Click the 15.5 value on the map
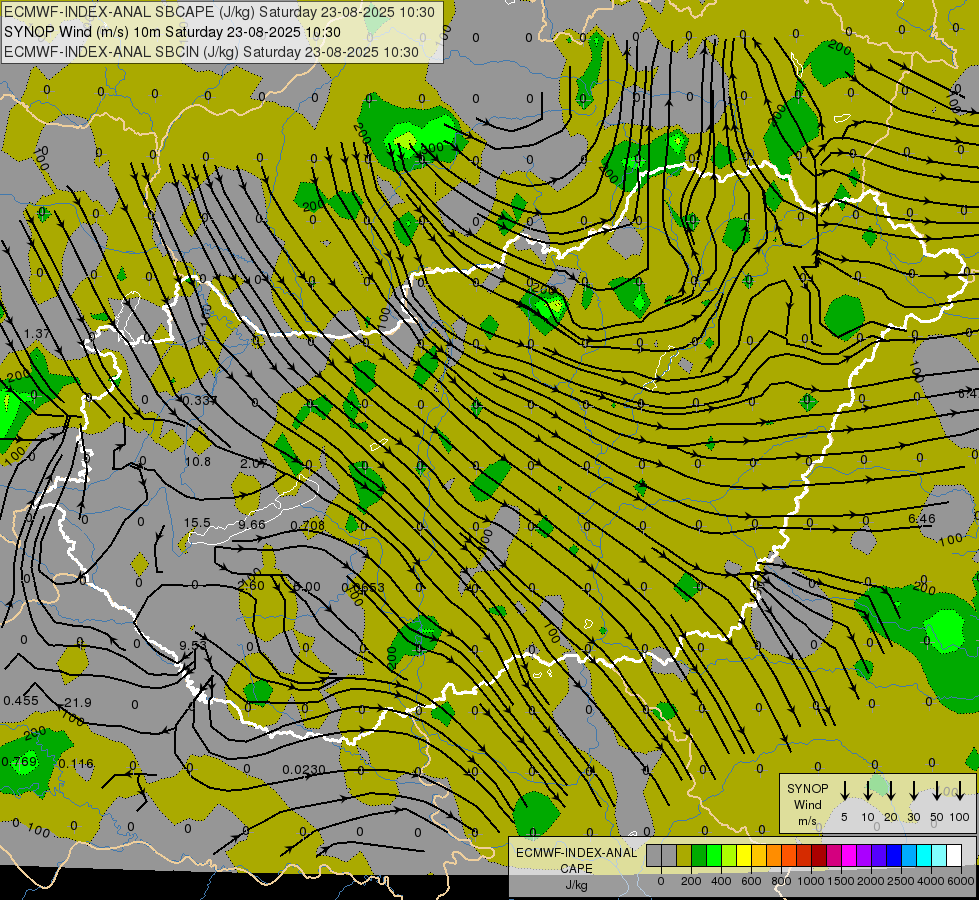Viewport: 979px width, 900px height. pos(197,523)
